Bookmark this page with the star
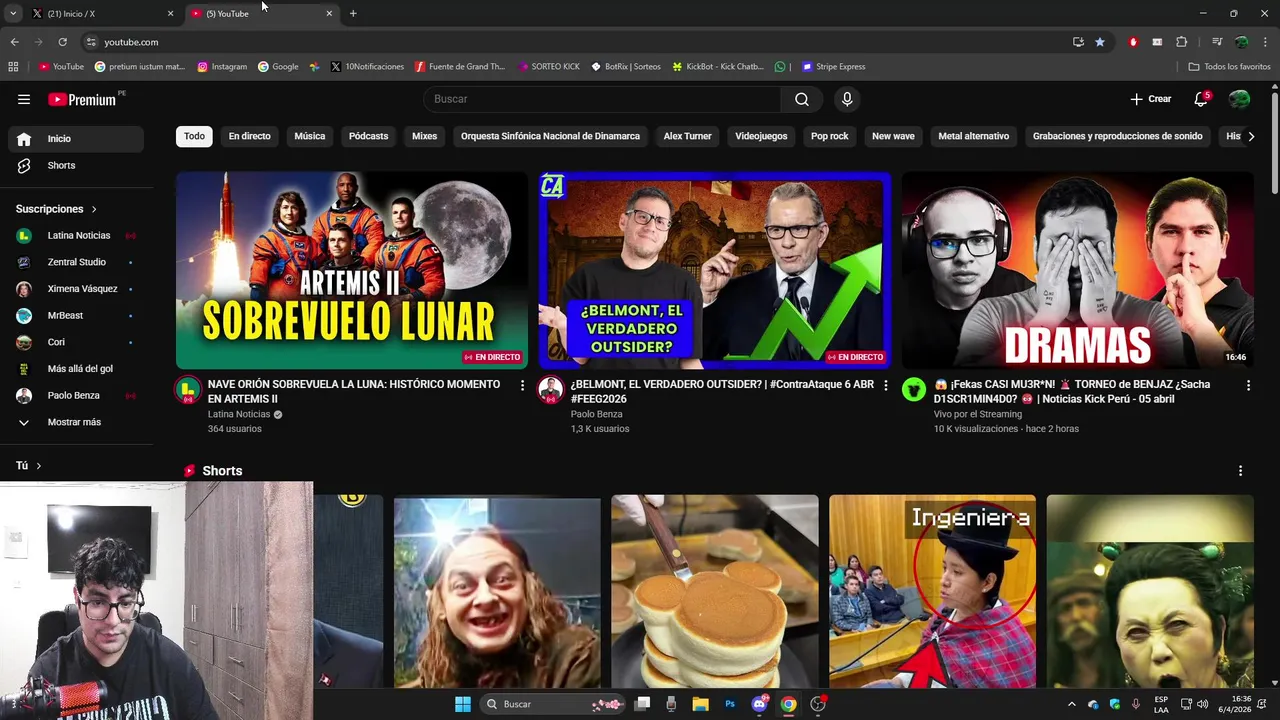 1100,42
